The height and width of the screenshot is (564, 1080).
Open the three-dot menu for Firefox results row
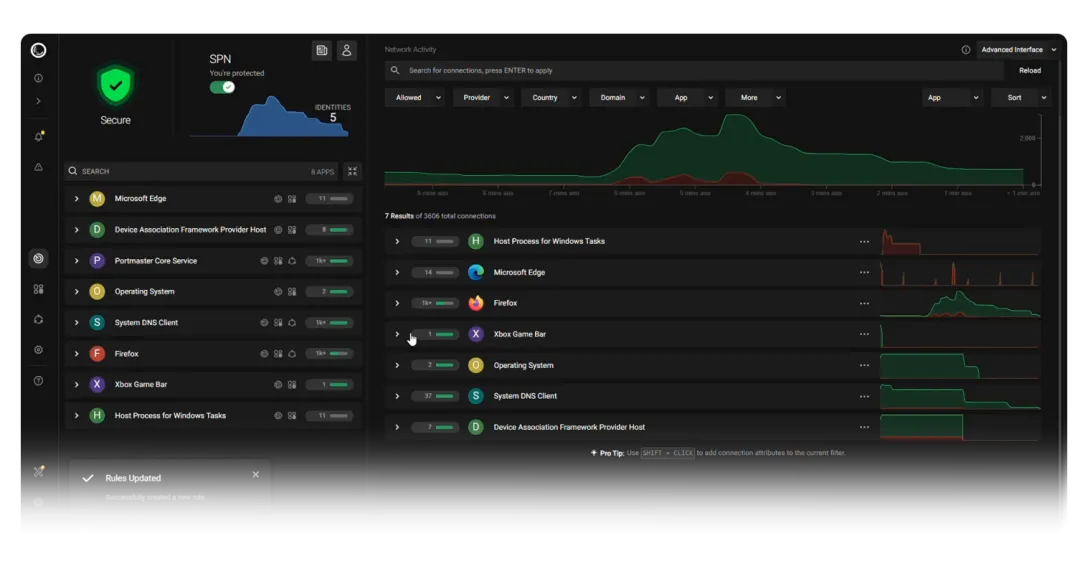coord(864,304)
